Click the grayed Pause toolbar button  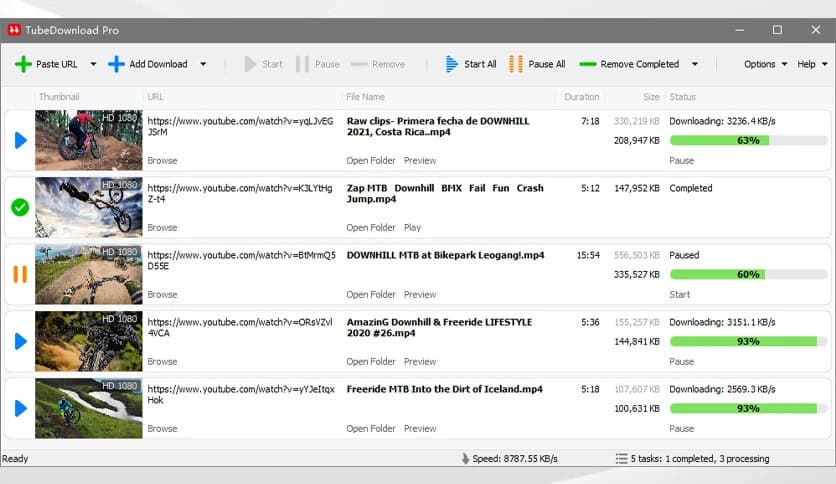(318, 64)
